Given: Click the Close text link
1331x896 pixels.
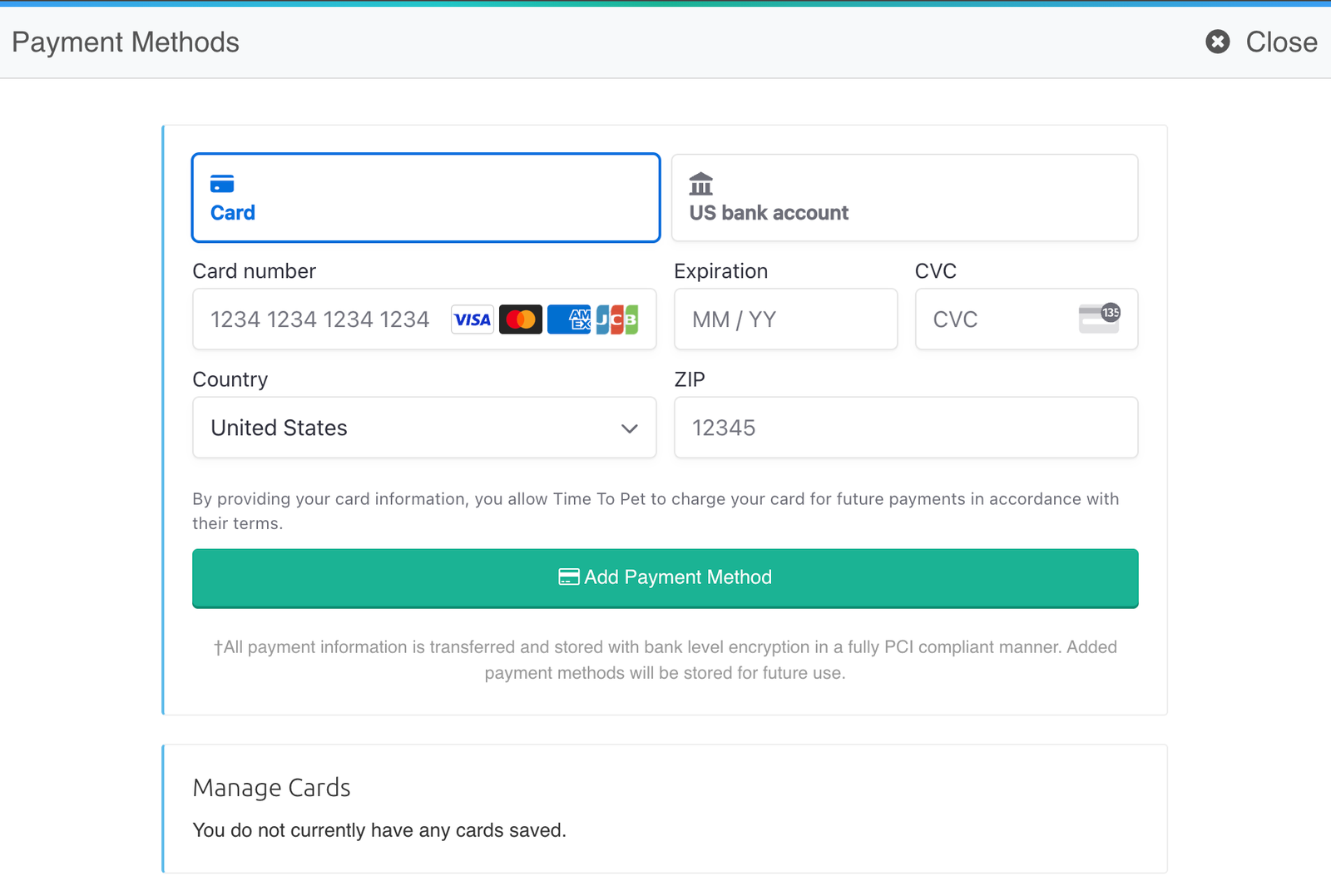Looking at the screenshot, I should point(1281,42).
